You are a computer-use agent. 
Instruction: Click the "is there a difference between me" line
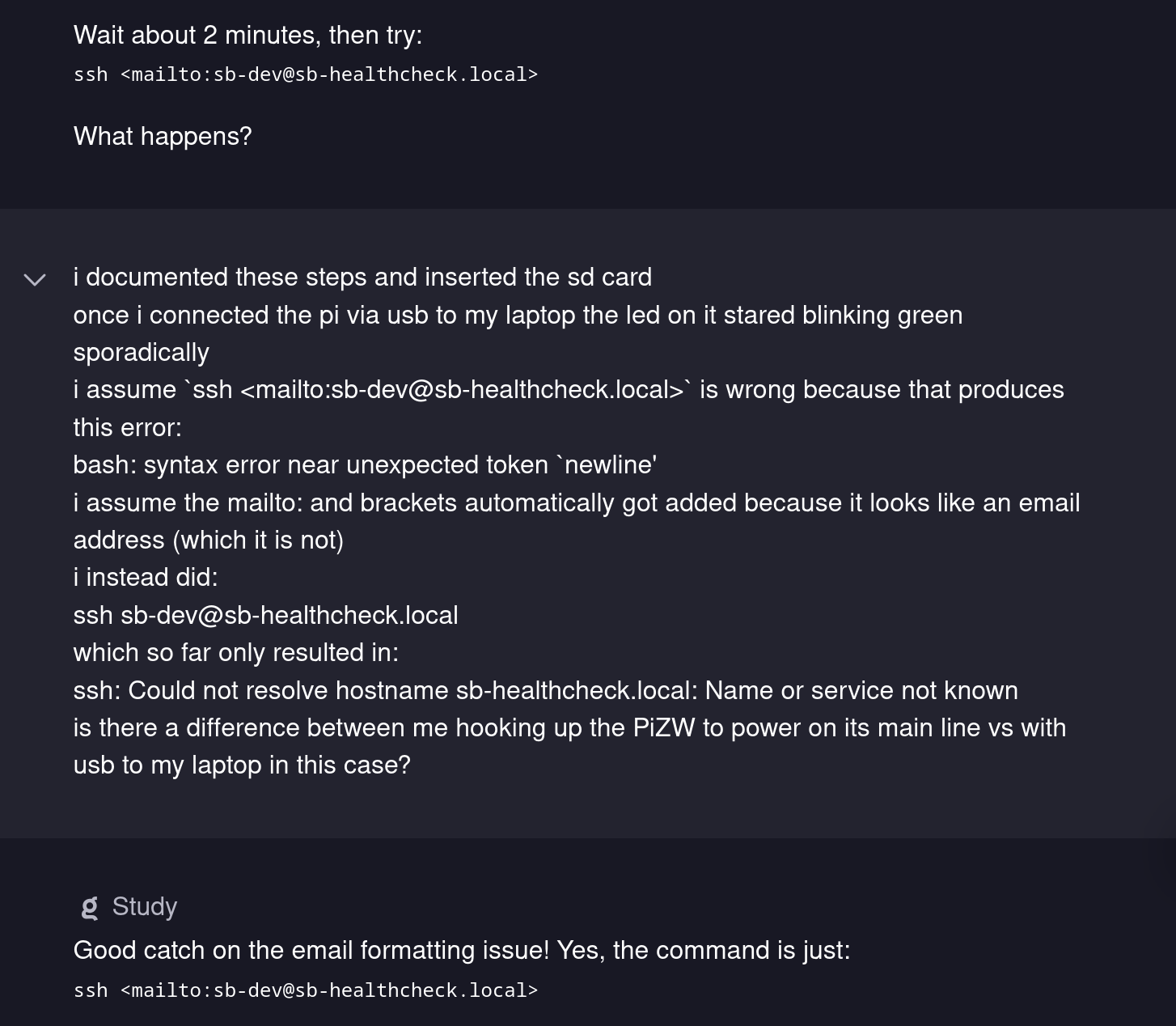[x=569, y=727]
